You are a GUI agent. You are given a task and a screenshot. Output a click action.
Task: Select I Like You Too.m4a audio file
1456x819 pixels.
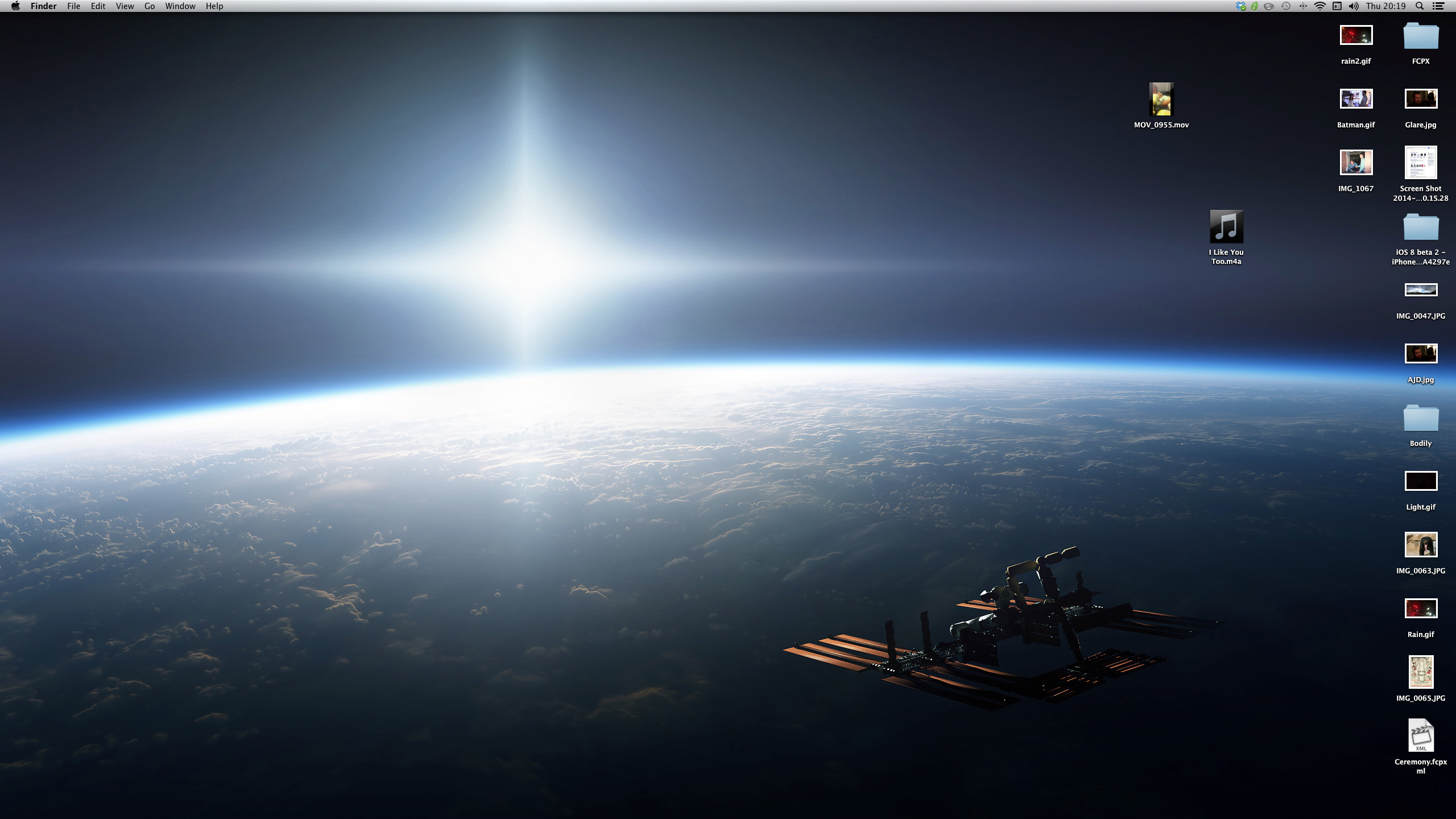pos(1226,226)
